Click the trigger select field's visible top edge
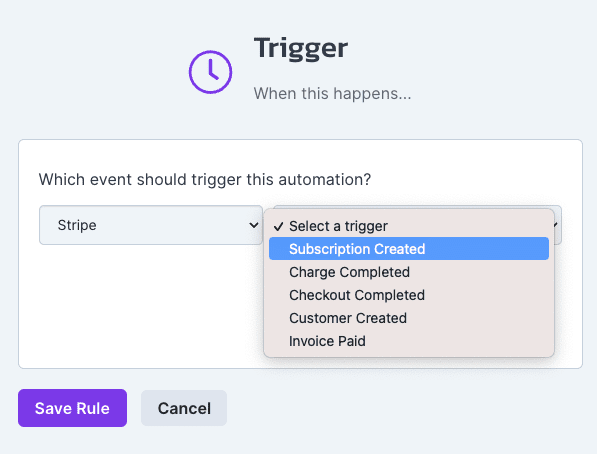 pyautogui.click(x=417, y=207)
